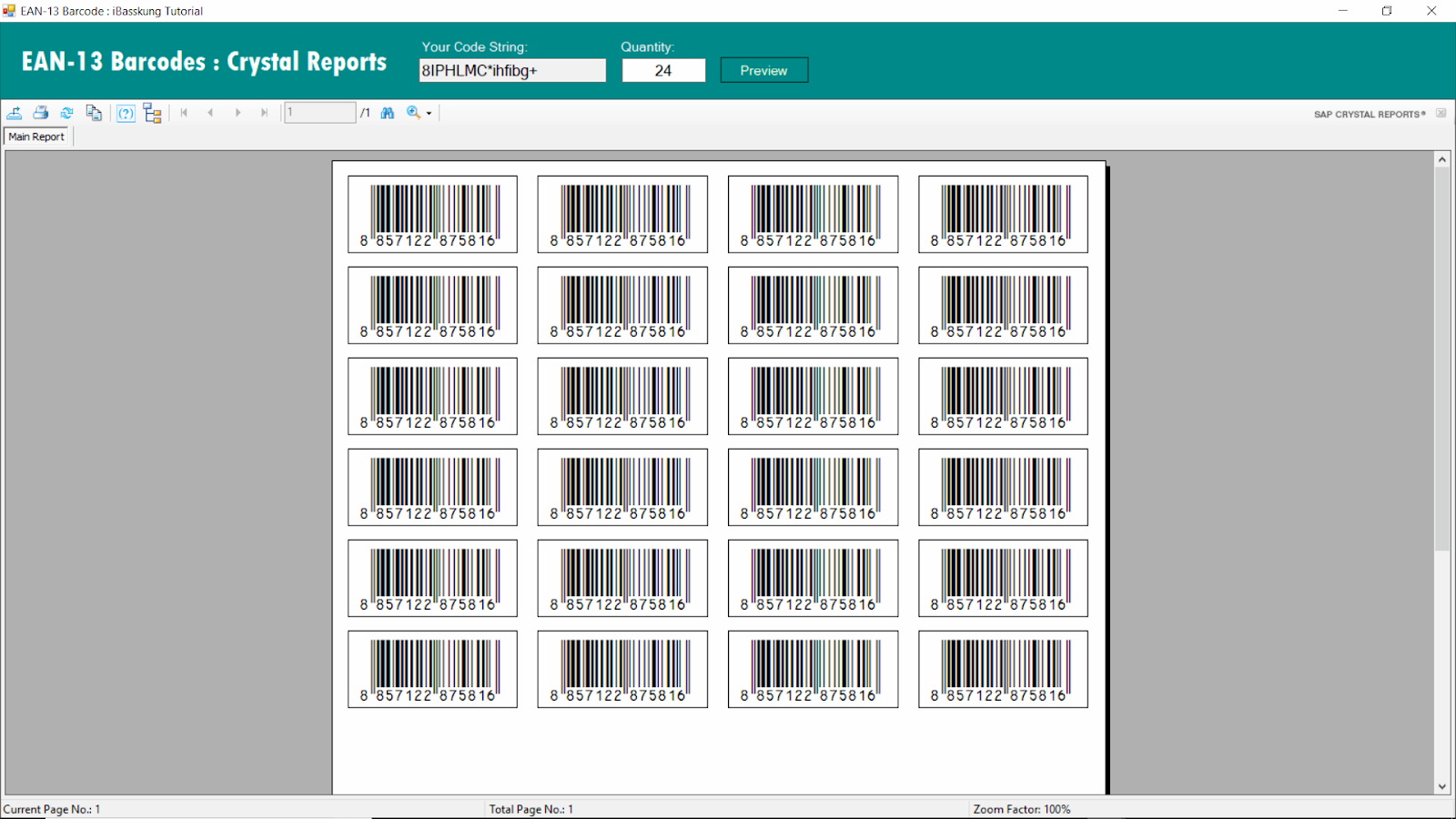1456x819 pixels.
Task: Refresh the report using the refresh icon
Action: tap(66, 112)
